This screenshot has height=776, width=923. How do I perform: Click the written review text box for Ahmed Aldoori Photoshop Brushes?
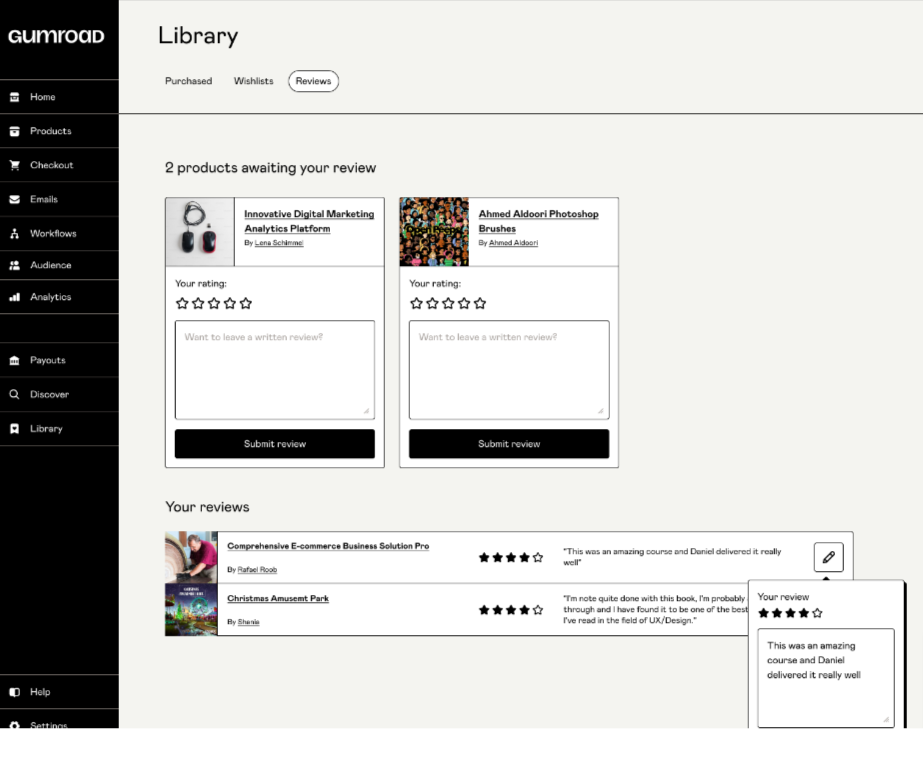point(508,369)
